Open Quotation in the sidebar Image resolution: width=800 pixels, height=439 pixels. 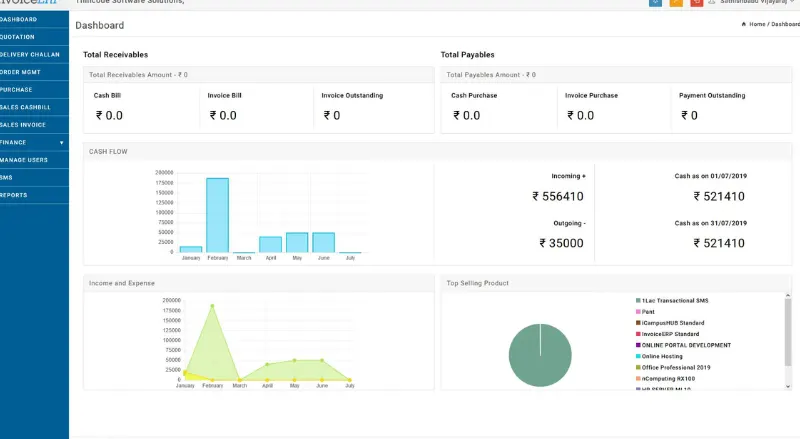pos(34,37)
